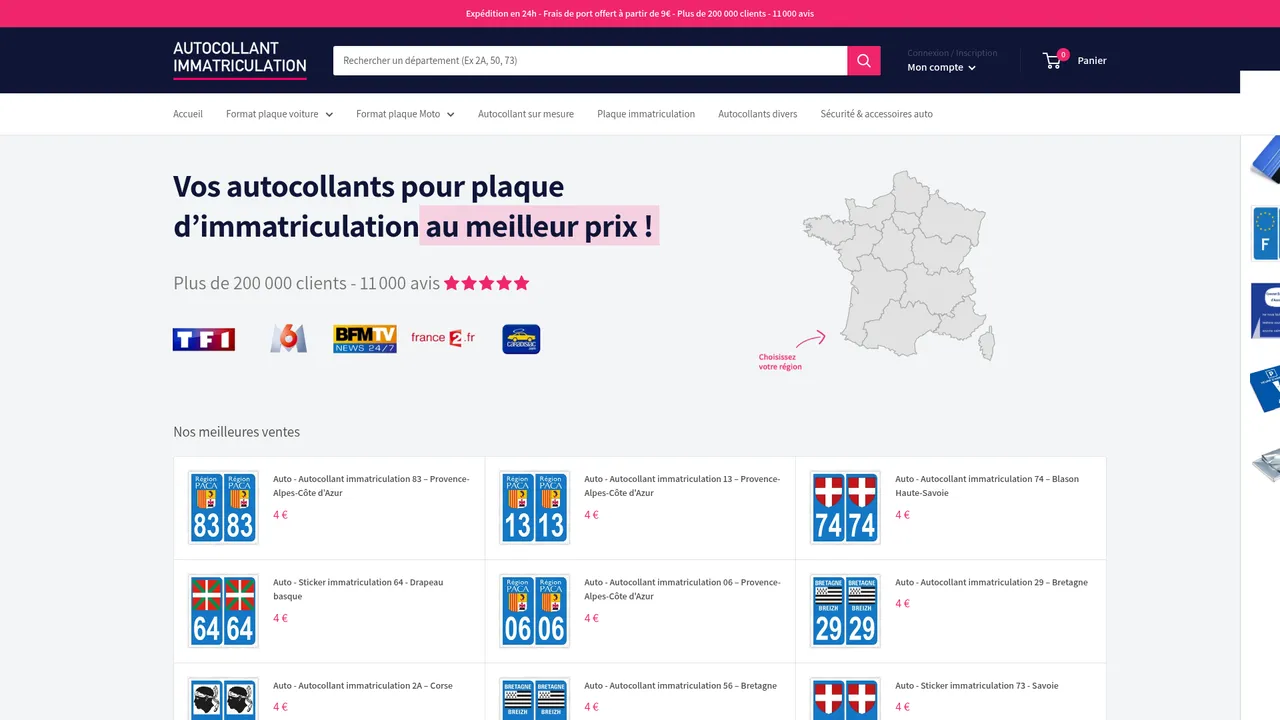Open product title Sticker immatriculation 73 Savoie
Image resolution: width=1280 pixels, height=720 pixels.
[976, 686]
